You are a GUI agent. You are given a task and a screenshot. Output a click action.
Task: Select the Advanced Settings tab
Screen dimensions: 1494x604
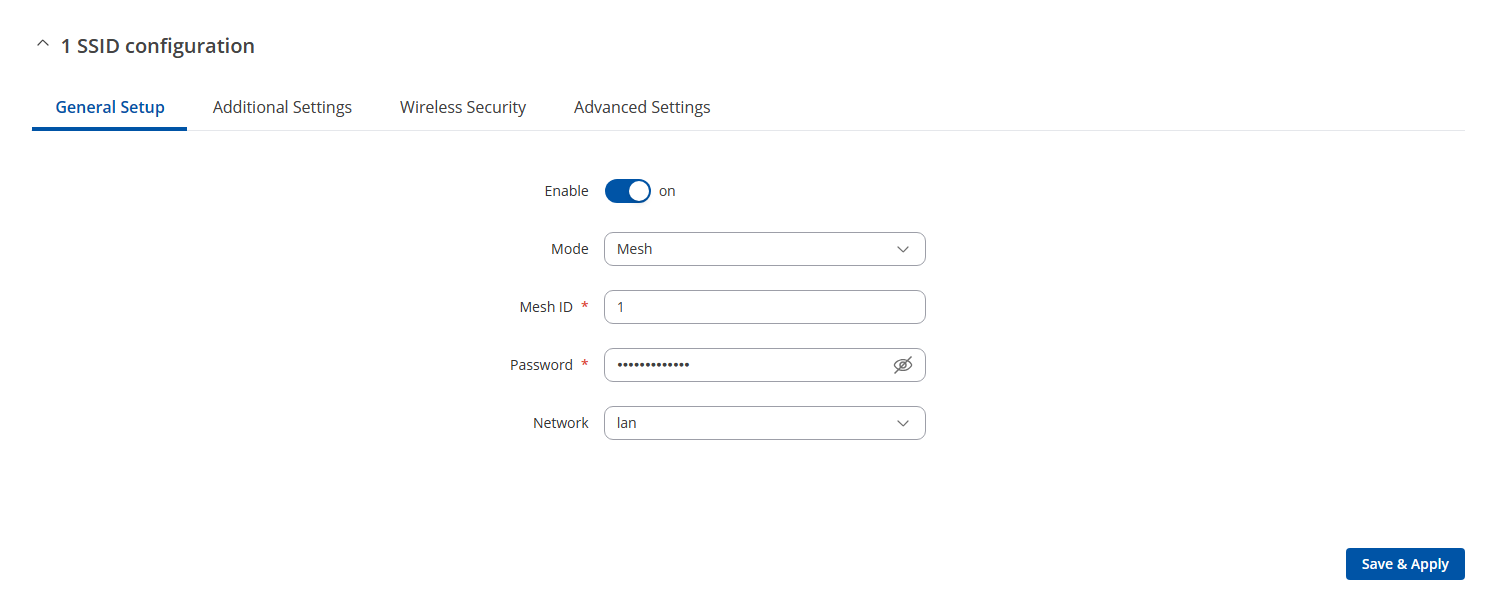tap(642, 107)
